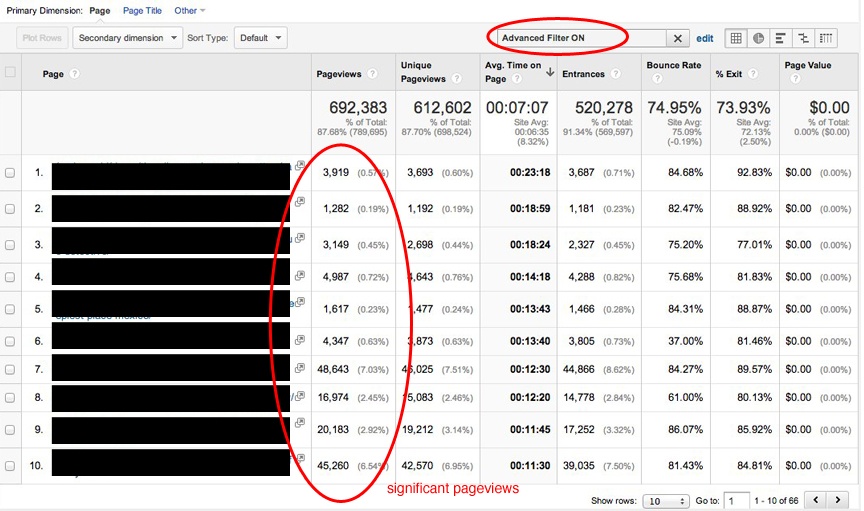
Task: Select the checkbox for row 7
Action: (11, 369)
